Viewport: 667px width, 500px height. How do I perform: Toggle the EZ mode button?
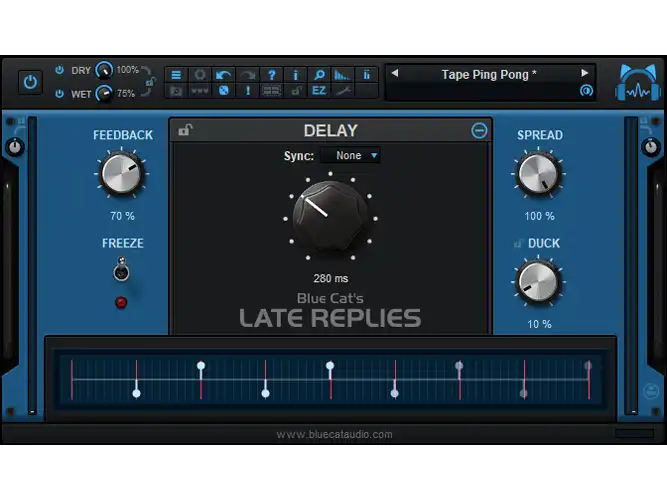tap(319, 90)
